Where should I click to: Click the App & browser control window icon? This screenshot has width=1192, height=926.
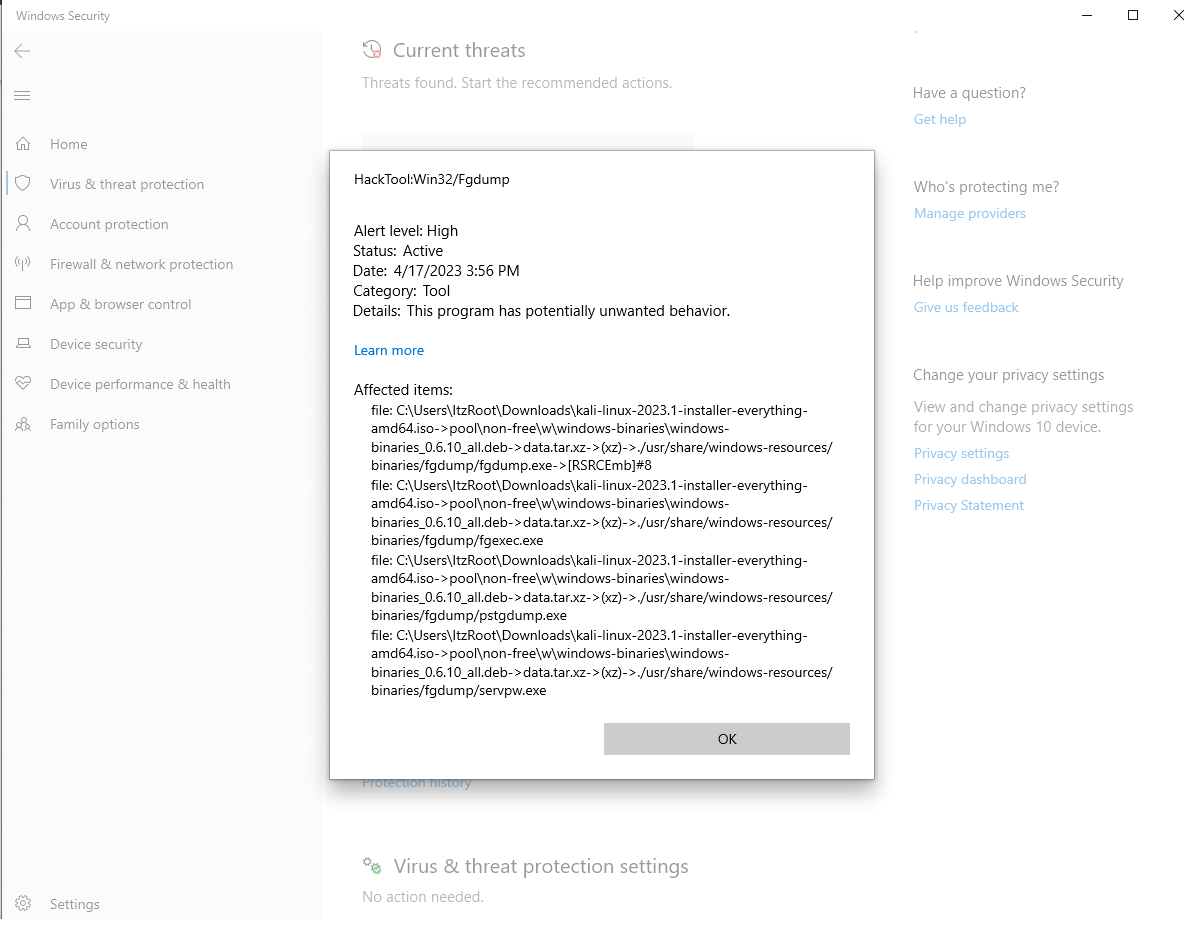point(24,303)
